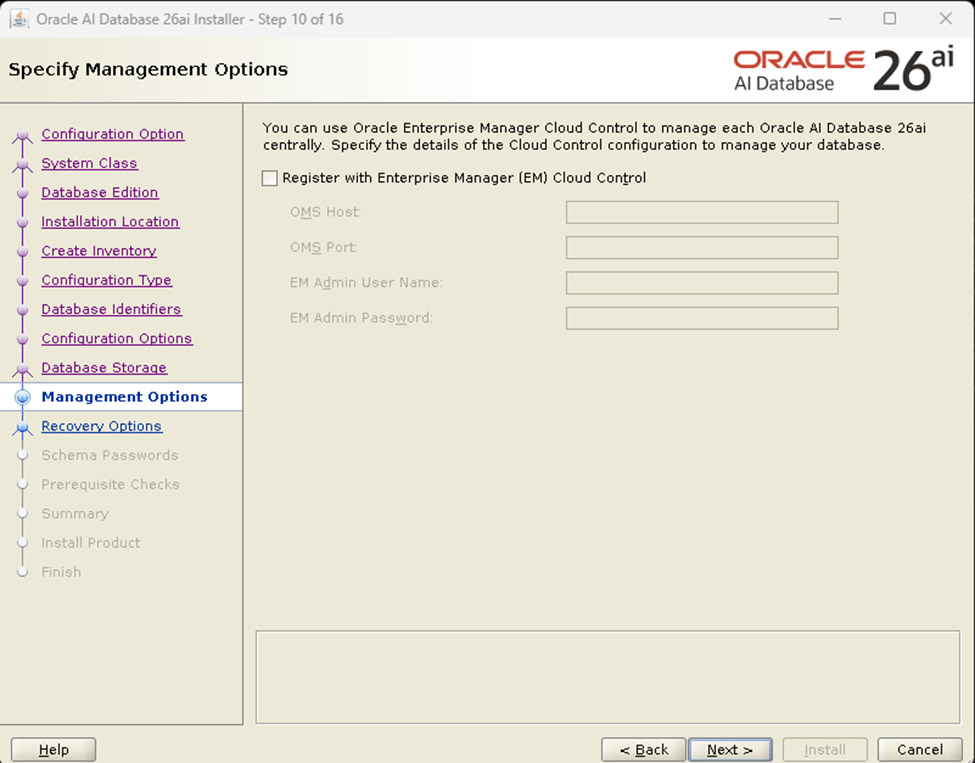The image size is (975, 763).
Task: Close the installer window
Action: [945, 19]
